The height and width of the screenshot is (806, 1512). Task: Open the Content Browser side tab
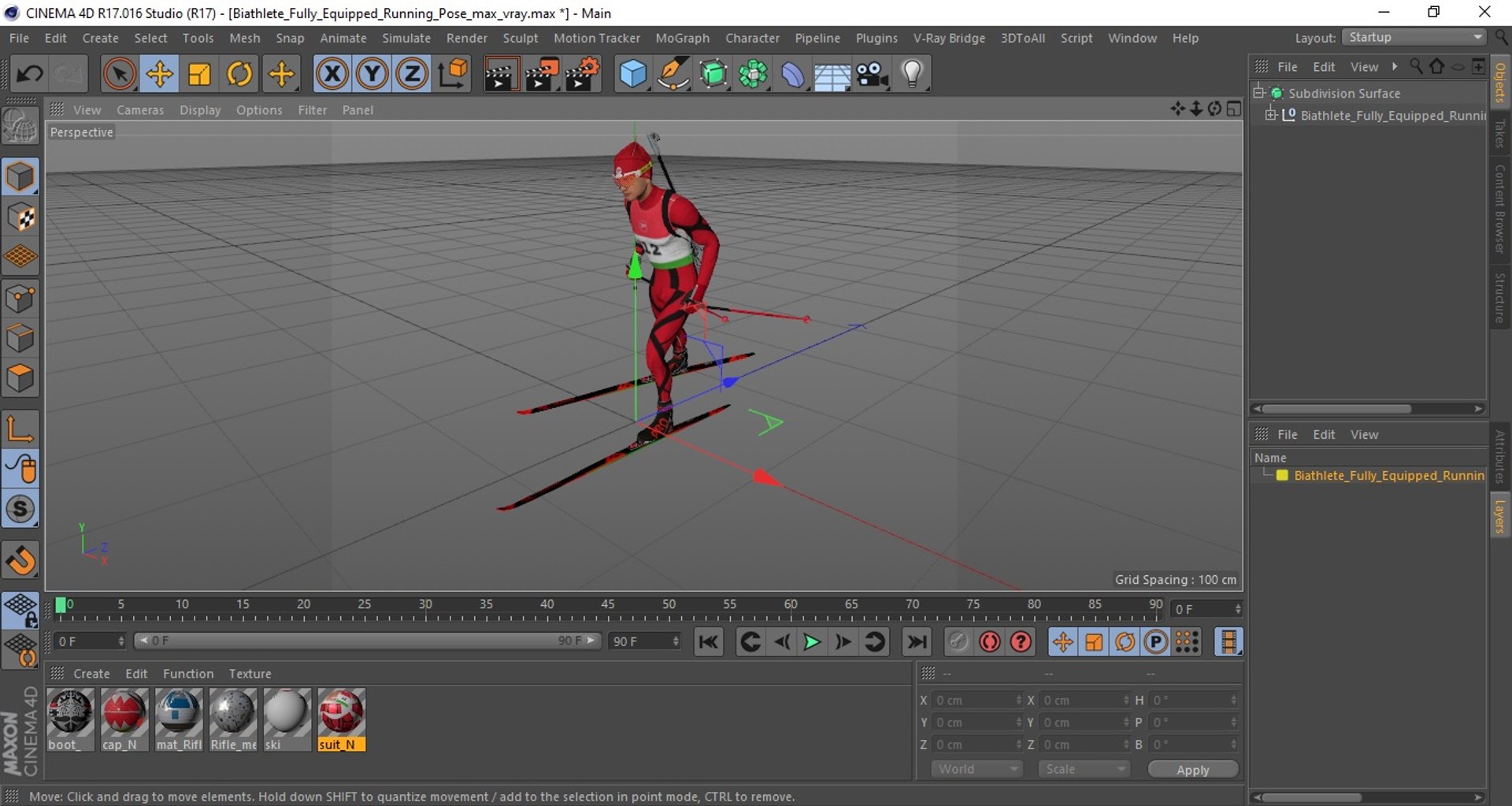pyautogui.click(x=1500, y=209)
